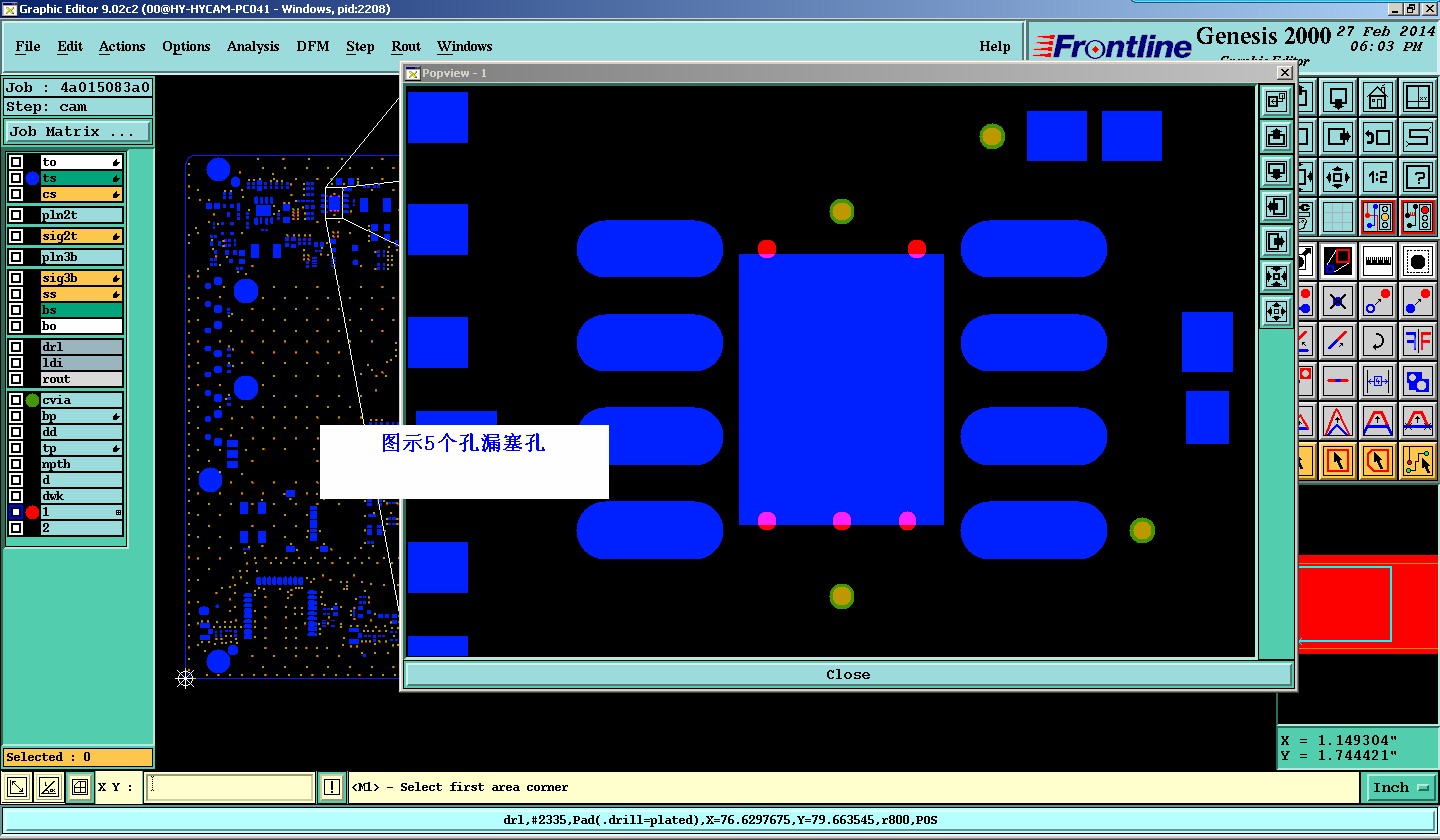Toggle the checkbox for layer 2
This screenshot has width=1440, height=840.
tap(16, 528)
